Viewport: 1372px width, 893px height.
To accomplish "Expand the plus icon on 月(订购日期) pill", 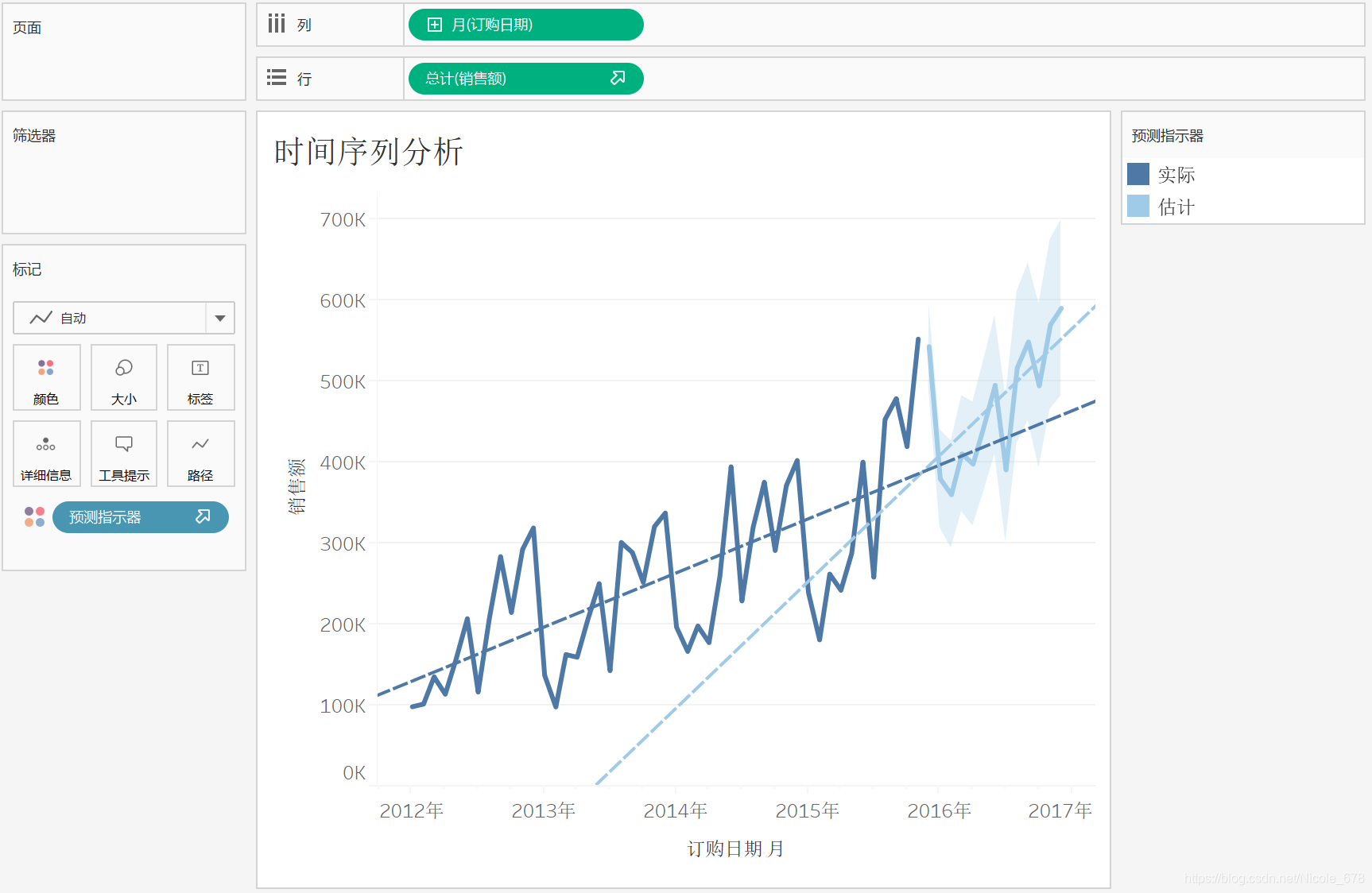I will tap(434, 25).
